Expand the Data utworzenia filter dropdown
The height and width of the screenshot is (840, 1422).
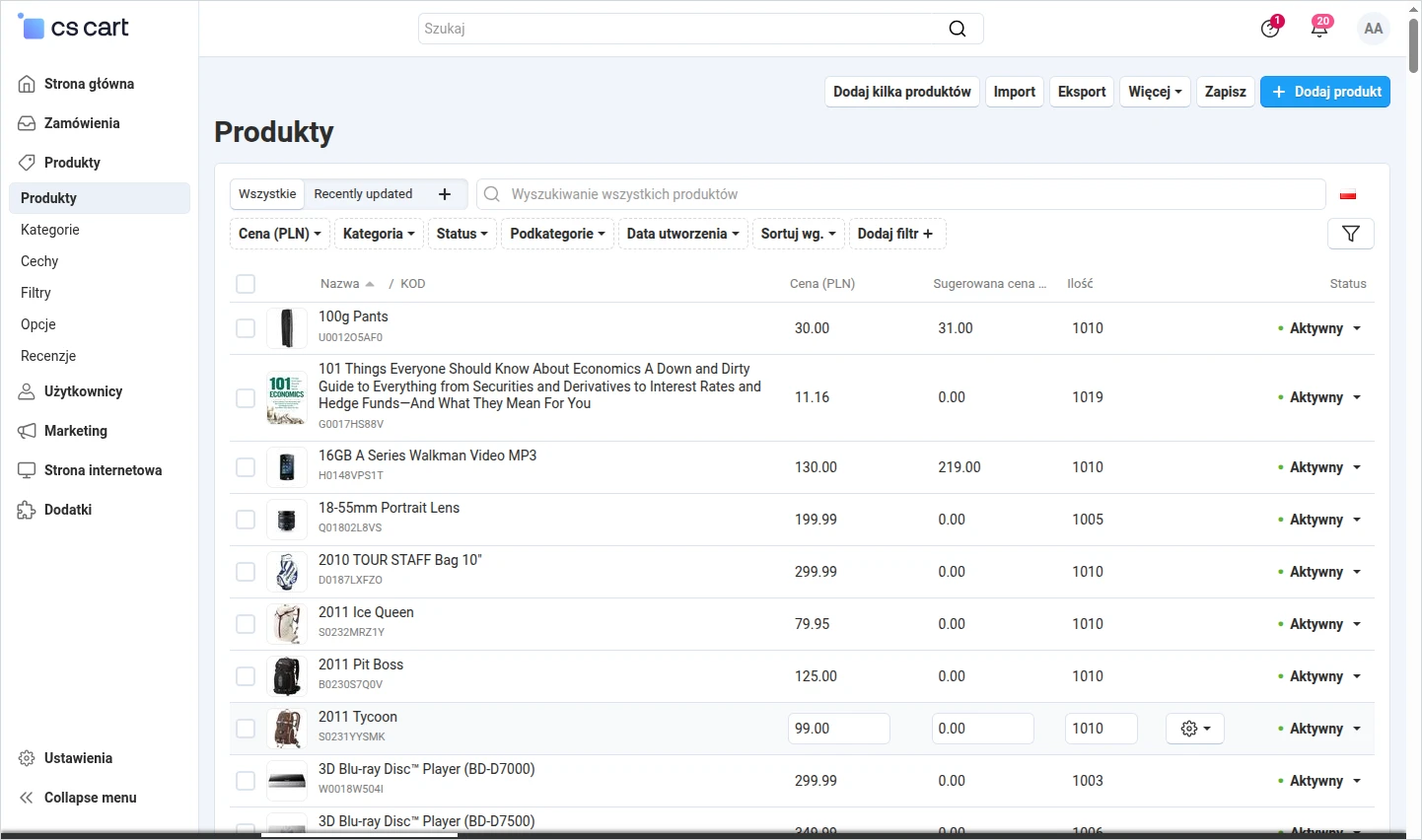(682, 234)
